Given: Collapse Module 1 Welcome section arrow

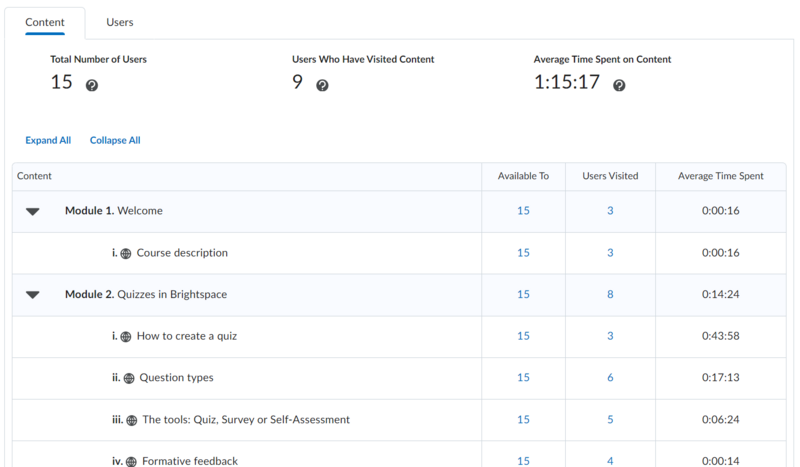Looking at the screenshot, I should (33, 212).
